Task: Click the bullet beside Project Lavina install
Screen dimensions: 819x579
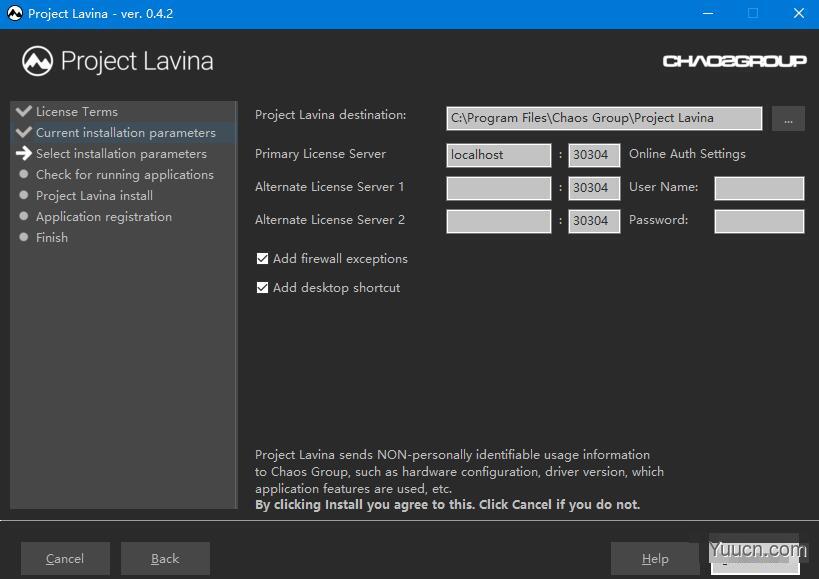Action: pos(24,195)
